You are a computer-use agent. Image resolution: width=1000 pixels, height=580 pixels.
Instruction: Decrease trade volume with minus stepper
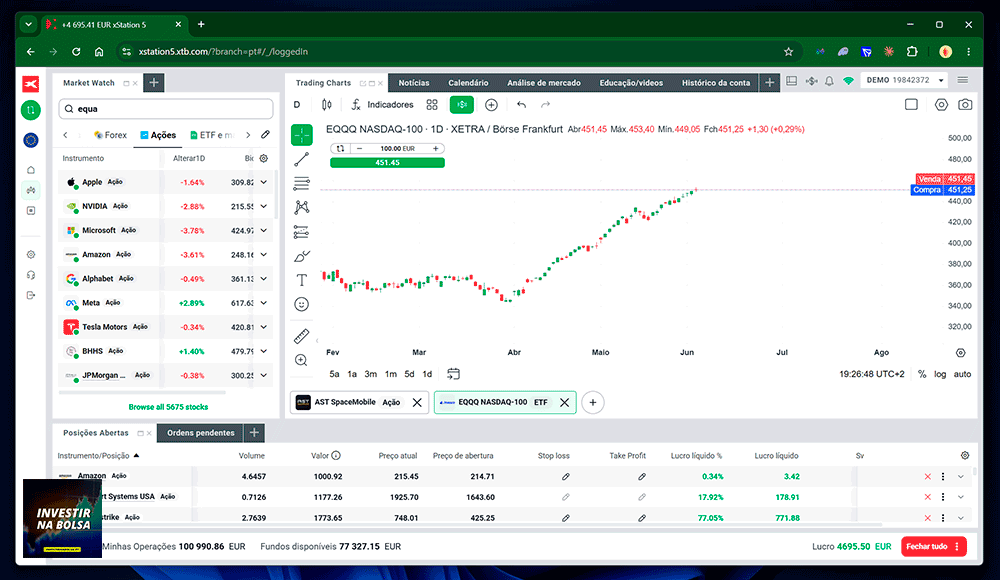(x=360, y=149)
